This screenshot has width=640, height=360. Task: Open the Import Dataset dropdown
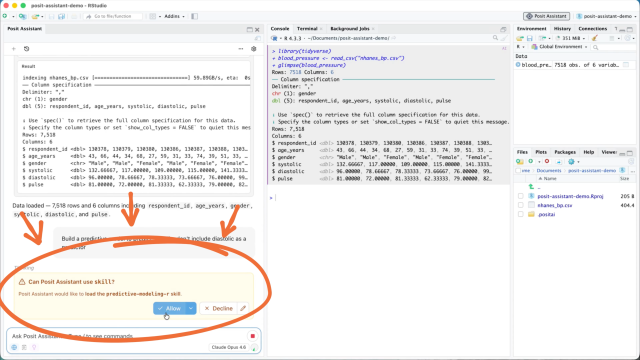[544, 38]
